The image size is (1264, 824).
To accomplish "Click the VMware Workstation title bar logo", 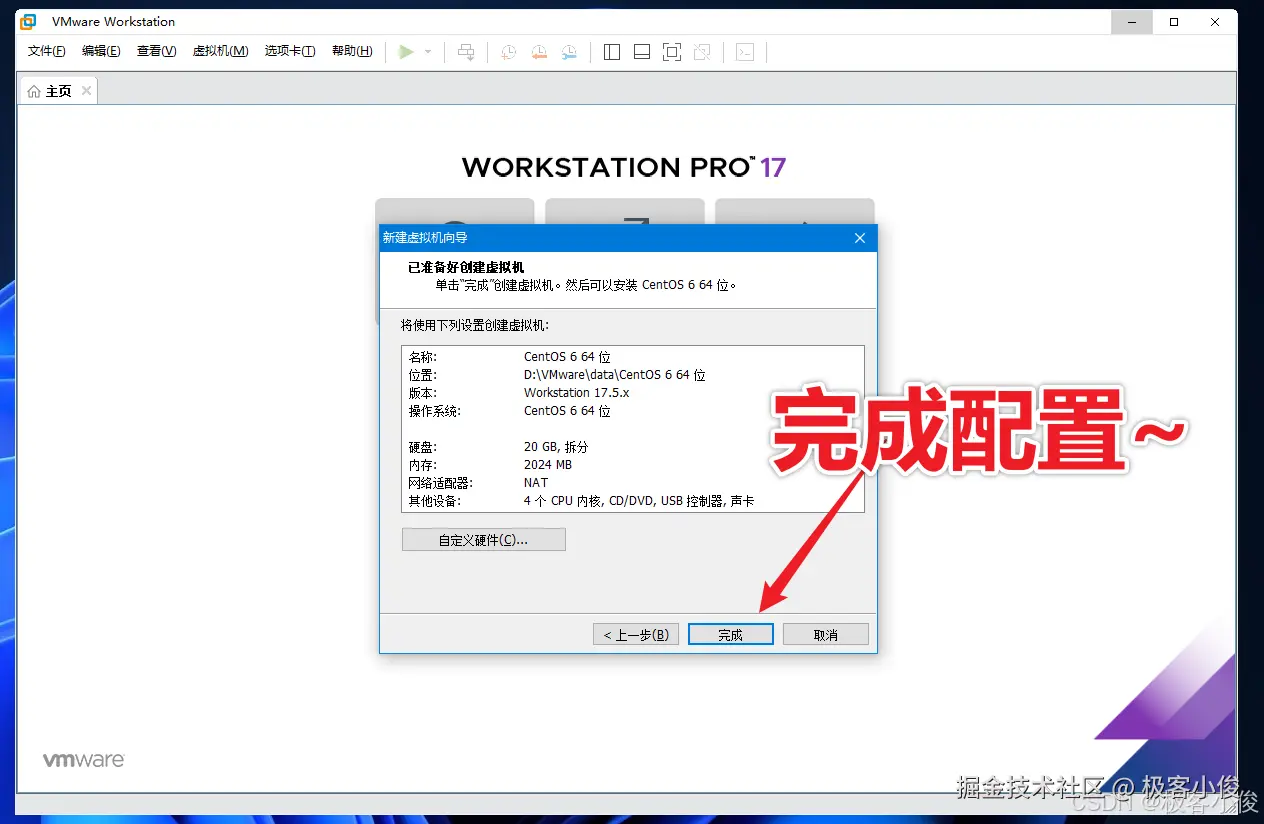I will click(x=29, y=22).
